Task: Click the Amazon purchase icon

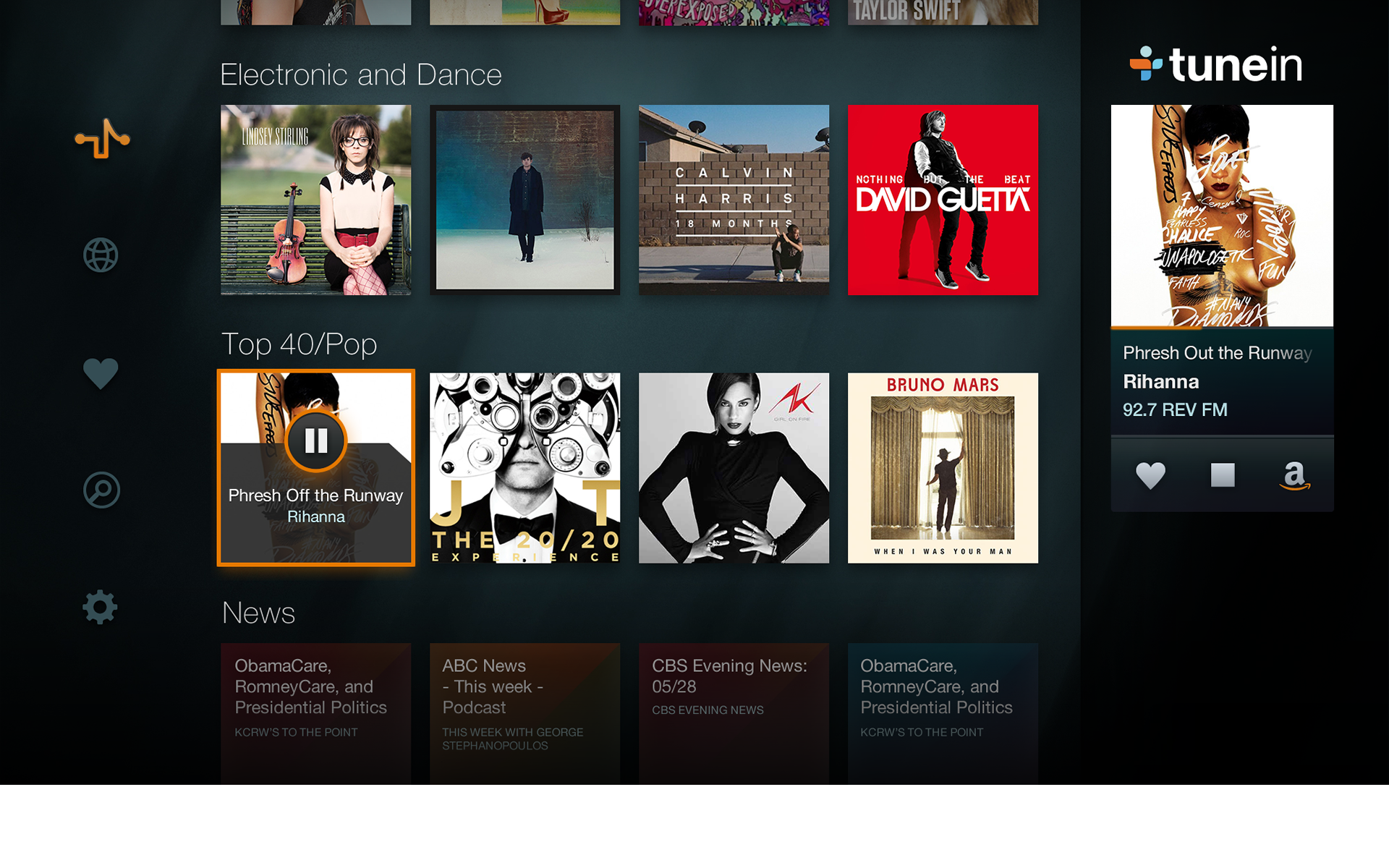Action: tap(1294, 475)
